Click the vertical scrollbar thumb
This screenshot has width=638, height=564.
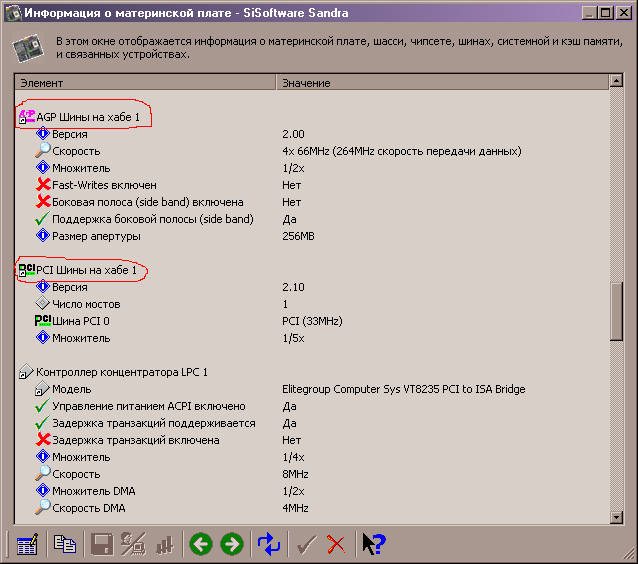618,313
